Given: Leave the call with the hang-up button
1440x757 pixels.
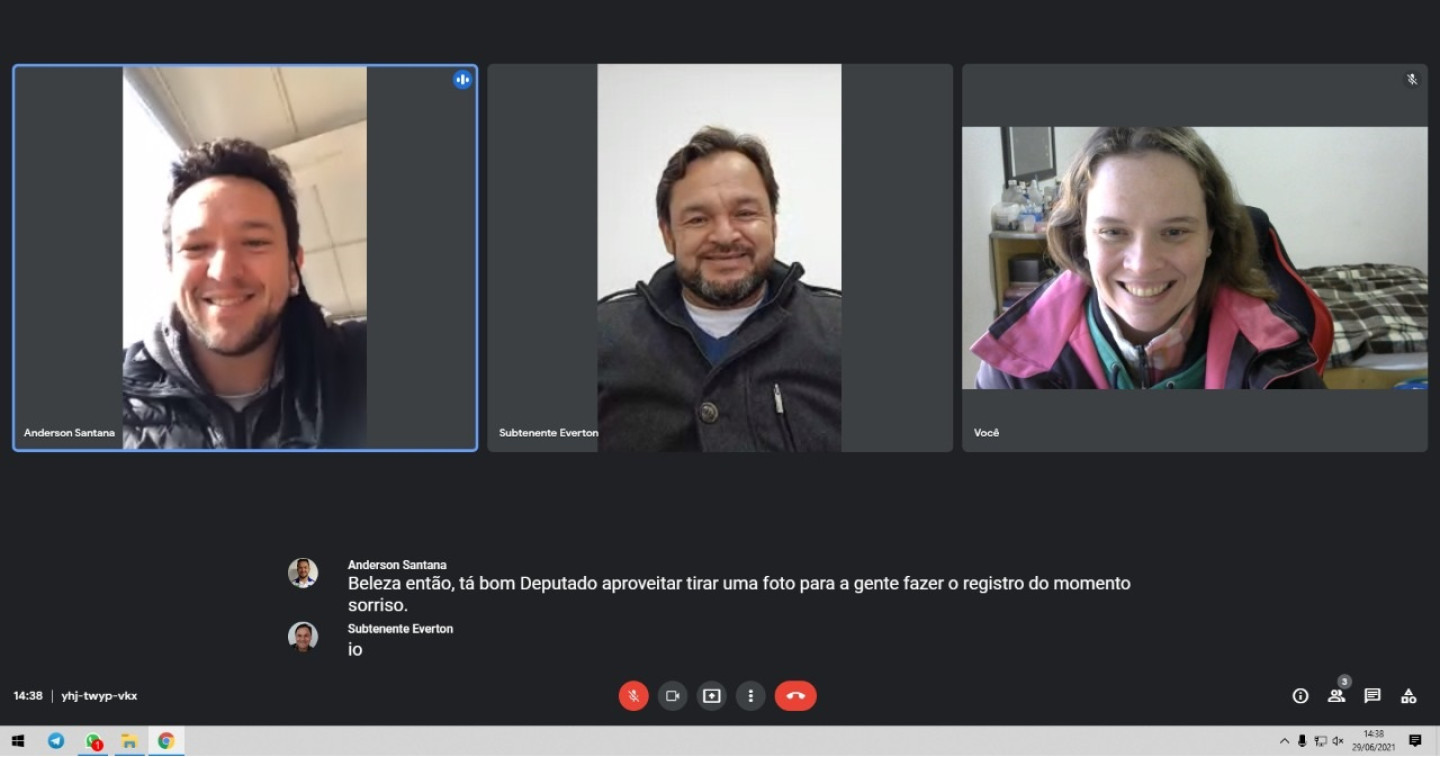Looking at the screenshot, I should (x=795, y=695).
